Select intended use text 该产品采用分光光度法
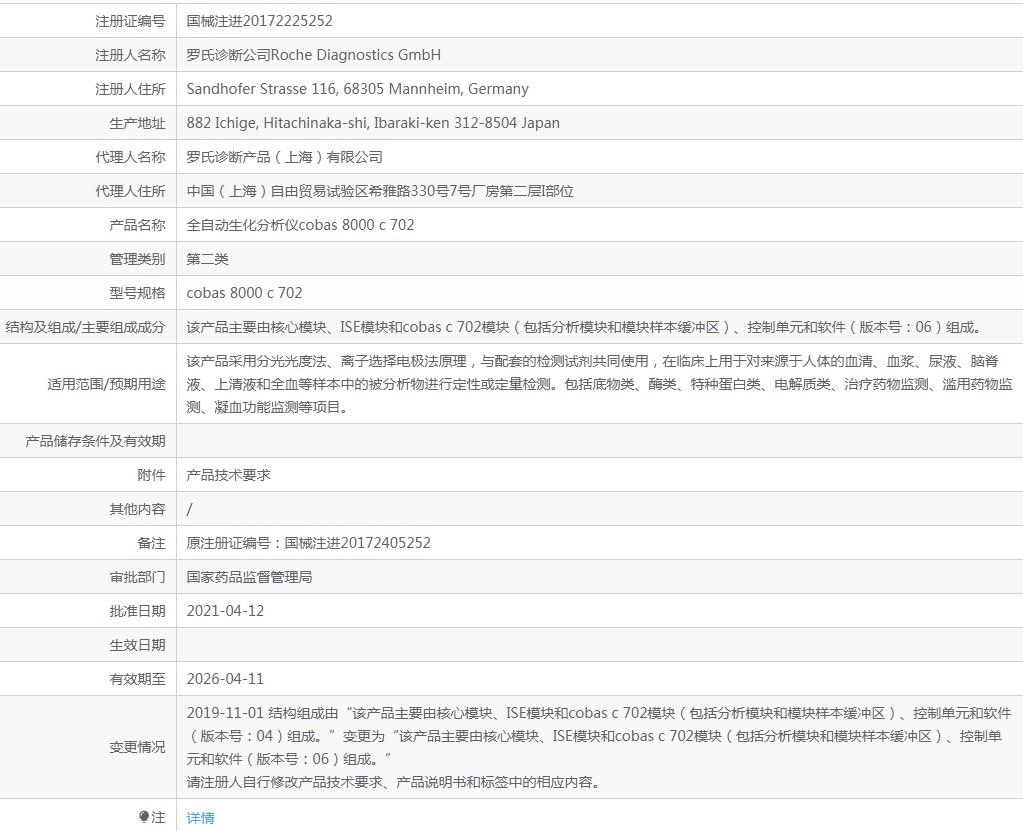Image resolution: width=1023 pixels, height=831 pixels. point(600,384)
